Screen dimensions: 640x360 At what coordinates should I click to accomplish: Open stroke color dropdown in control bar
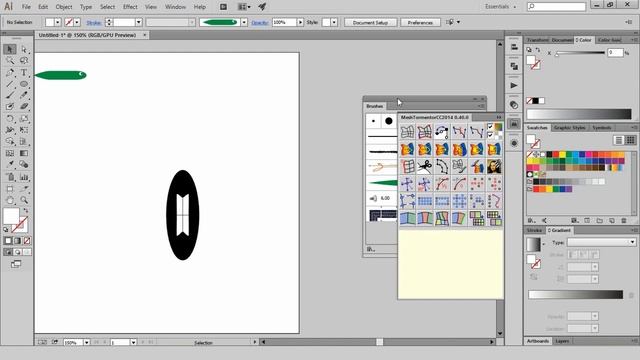pos(77,22)
